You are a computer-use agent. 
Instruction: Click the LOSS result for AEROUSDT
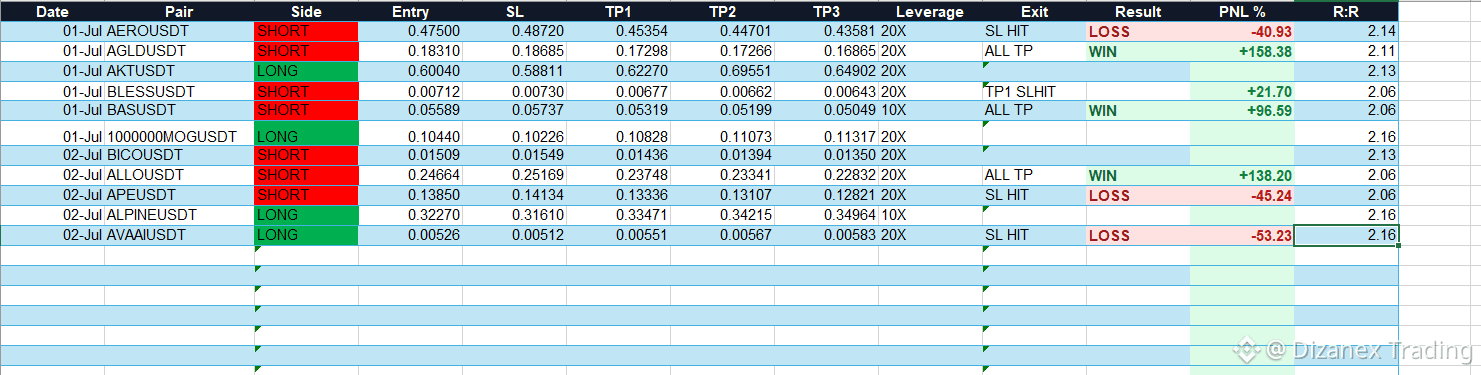(1138, 32)
